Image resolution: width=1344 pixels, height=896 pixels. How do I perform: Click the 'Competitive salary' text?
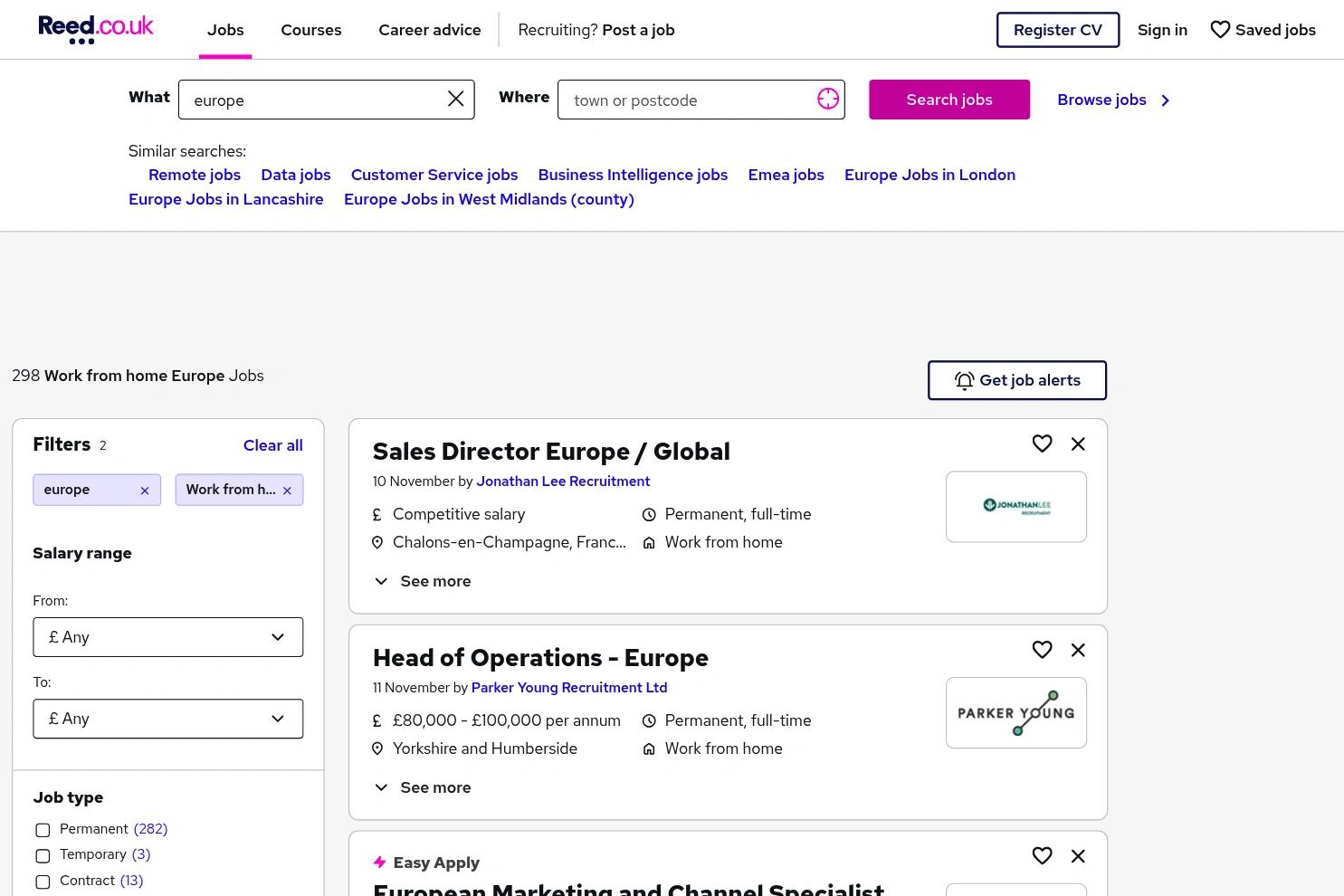click(x=459, y=514)
